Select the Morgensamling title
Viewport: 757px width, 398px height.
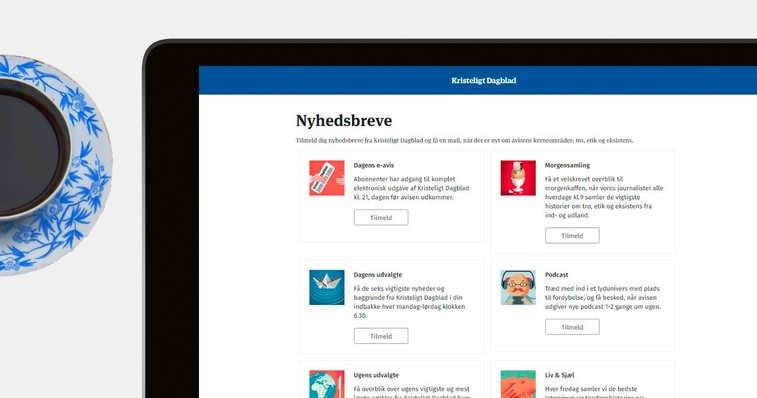(x=567, y=165)
